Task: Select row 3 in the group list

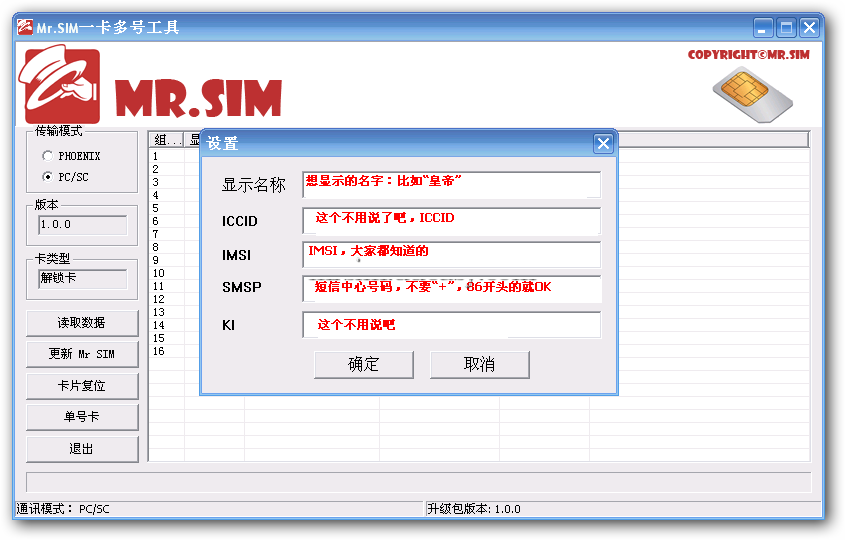Action: 155,182
